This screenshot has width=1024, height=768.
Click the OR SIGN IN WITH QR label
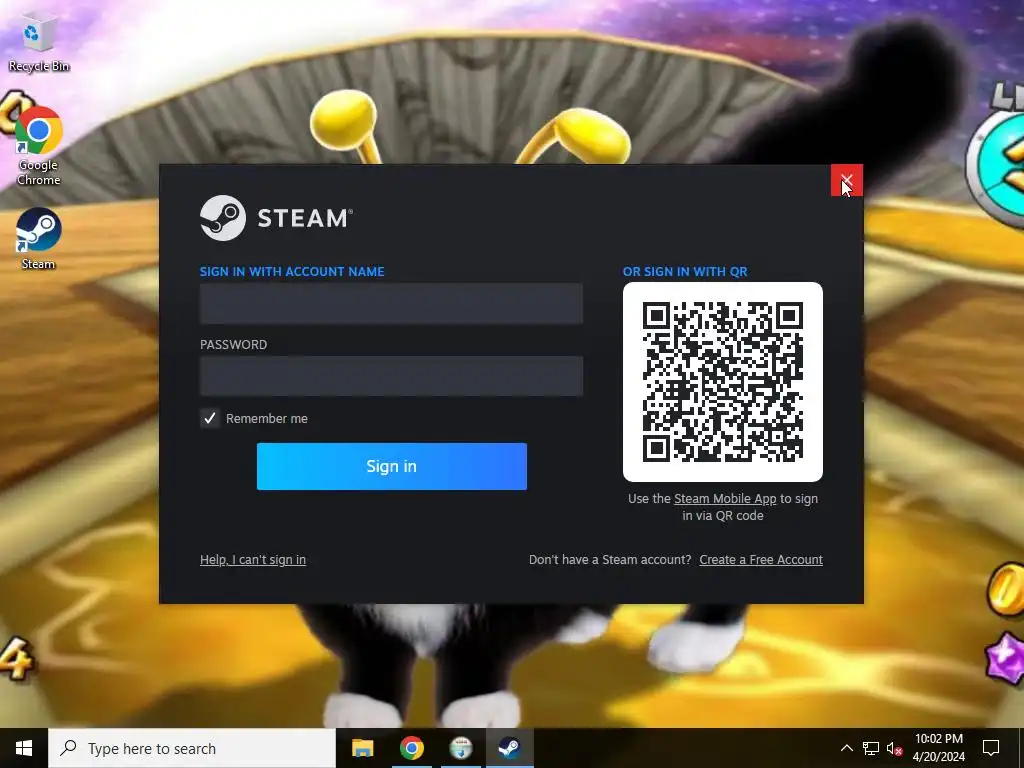pyautogui.click(x=685, y=272)
